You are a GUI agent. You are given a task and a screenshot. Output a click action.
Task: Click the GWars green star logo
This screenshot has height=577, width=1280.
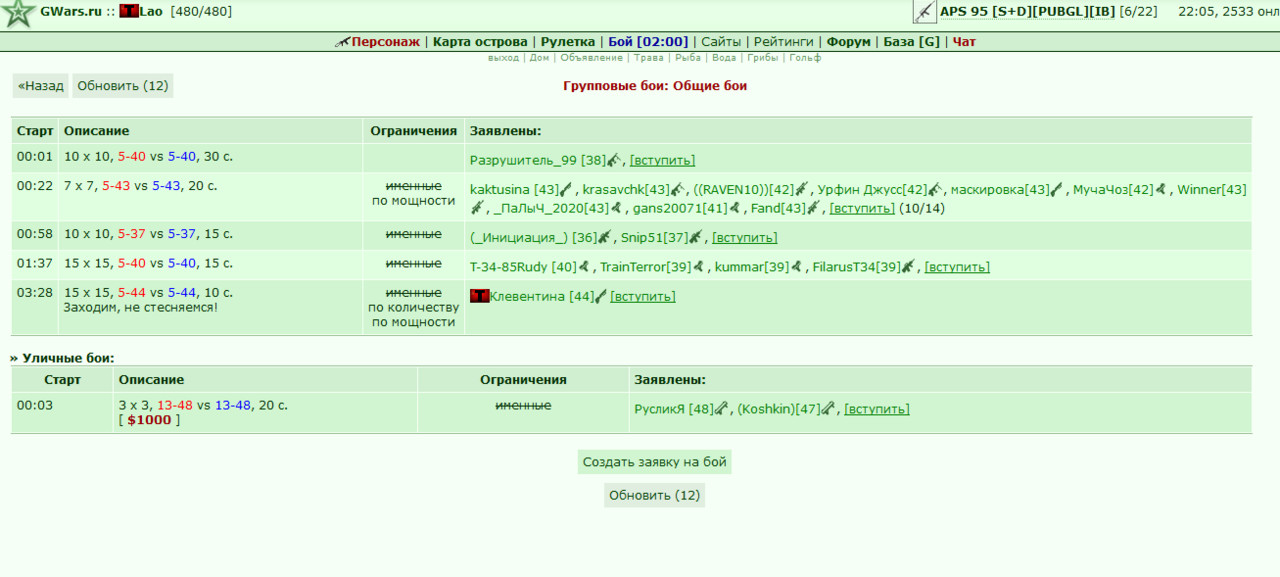(x=18, y=14)
